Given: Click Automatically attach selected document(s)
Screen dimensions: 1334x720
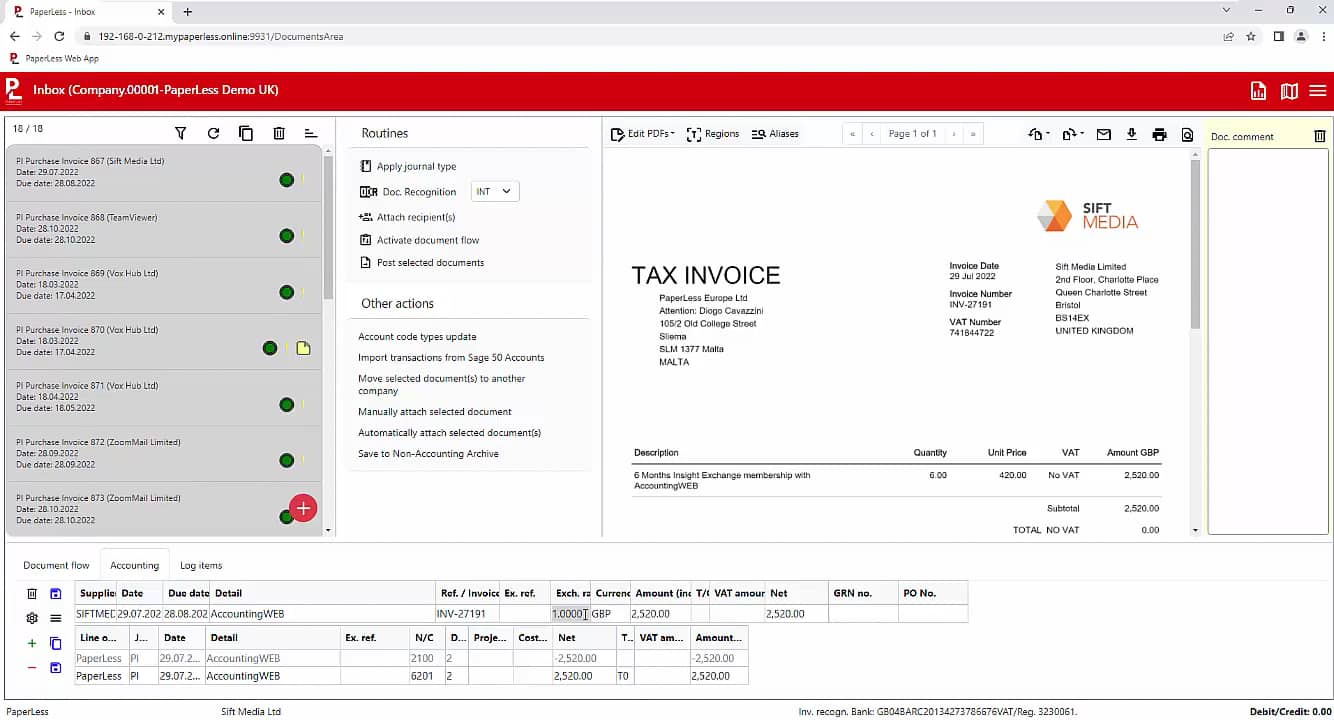Looking at the screenshot, I should pos(450,433).
